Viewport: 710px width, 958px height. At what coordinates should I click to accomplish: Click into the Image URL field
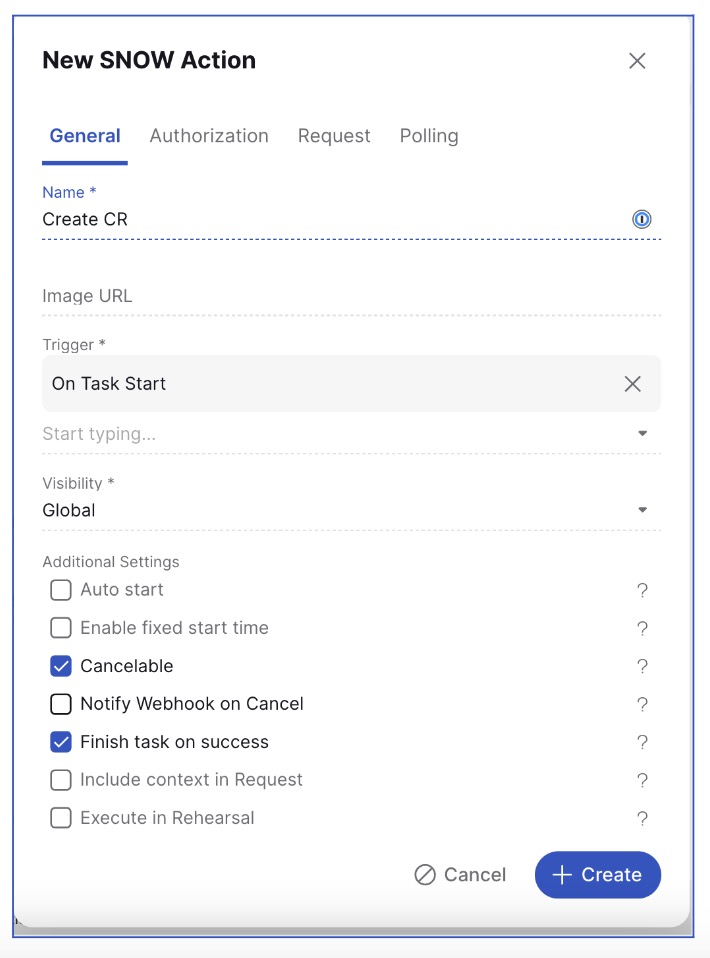click(351, 296)
